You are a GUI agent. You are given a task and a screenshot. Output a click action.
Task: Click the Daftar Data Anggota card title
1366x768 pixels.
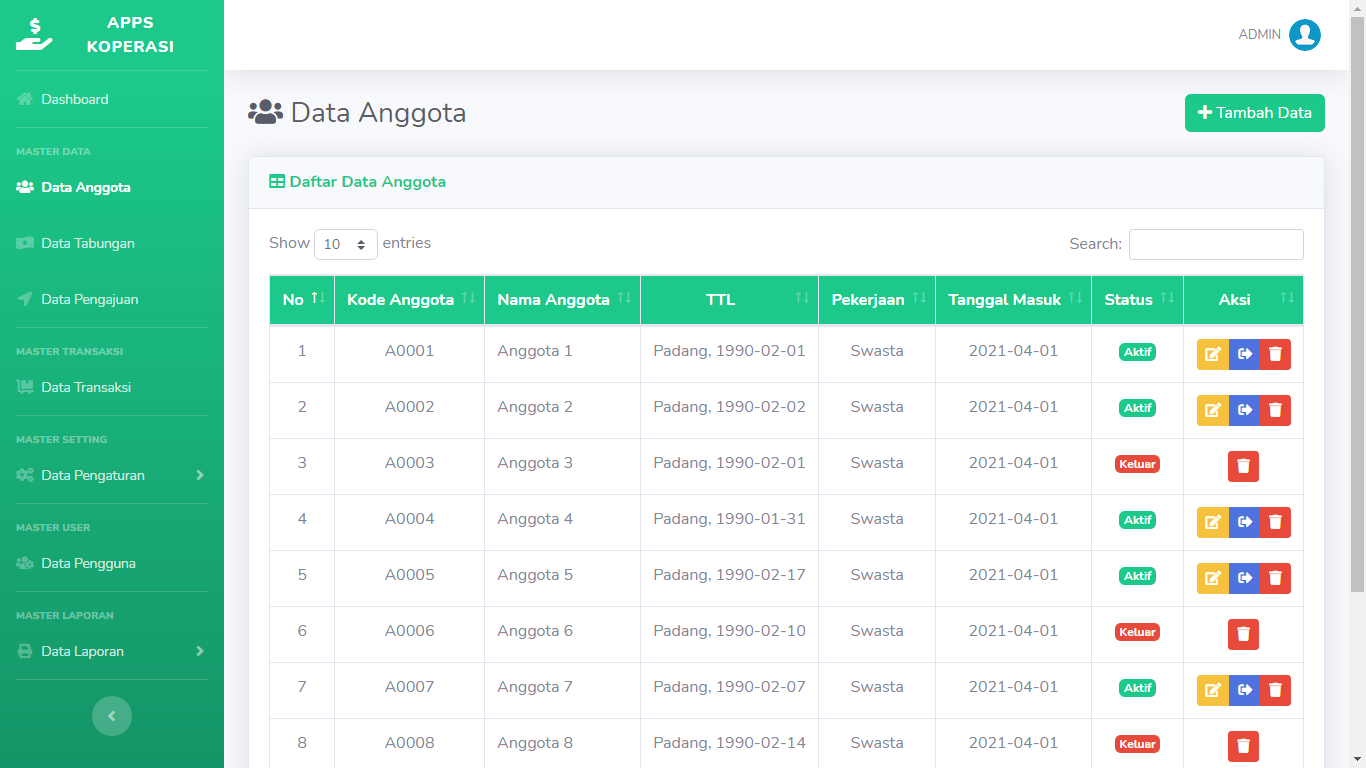(x=357, y=182)
